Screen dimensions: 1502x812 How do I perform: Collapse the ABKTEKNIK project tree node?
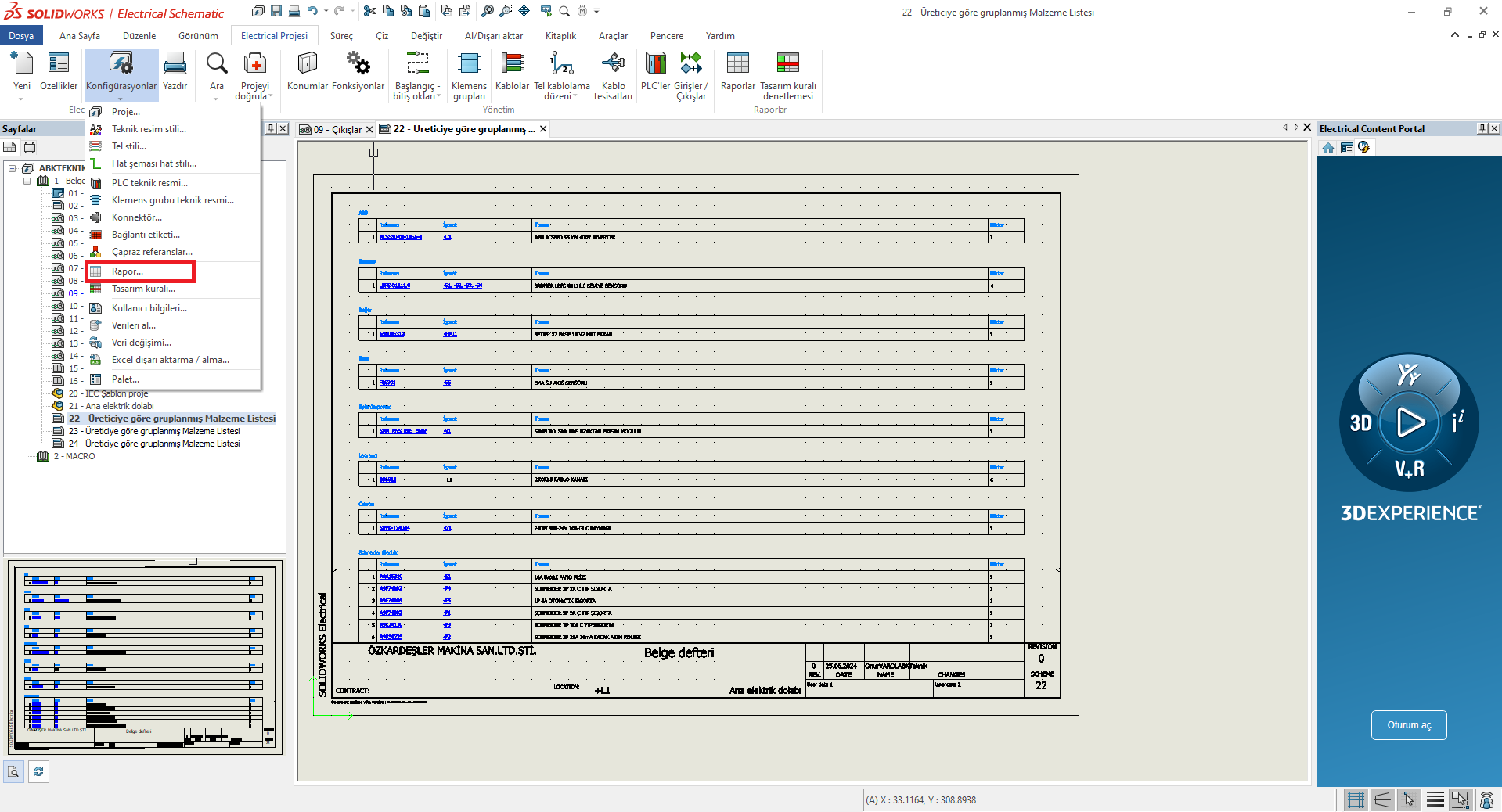click(13, 168)
